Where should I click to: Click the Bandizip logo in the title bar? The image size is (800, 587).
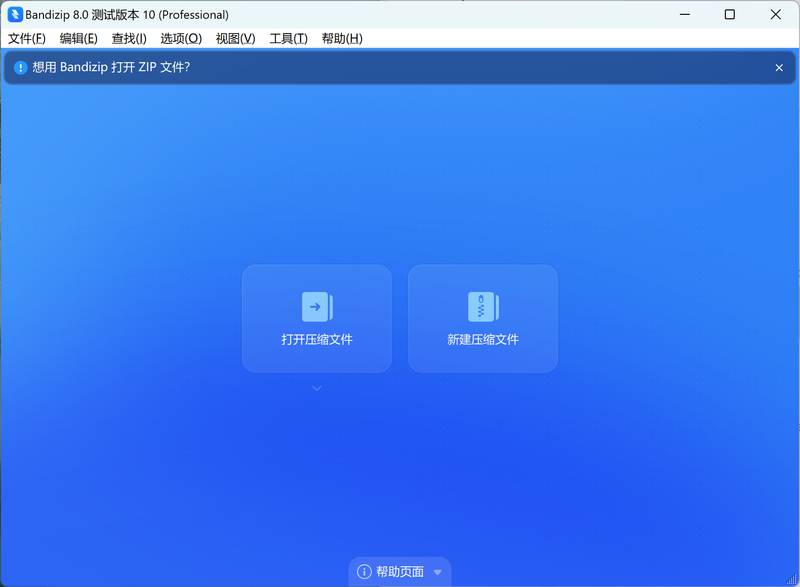click(x=15, y=14)
